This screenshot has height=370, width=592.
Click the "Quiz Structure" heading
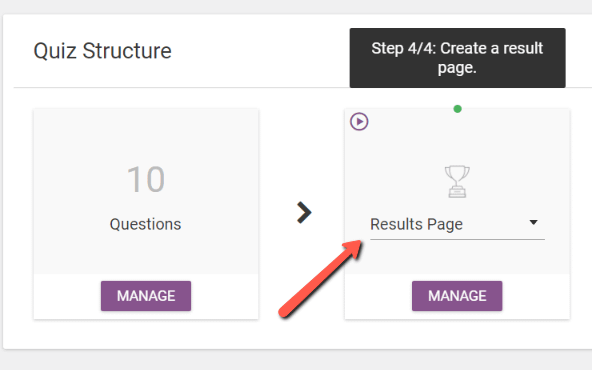click(x=102, y=51)
